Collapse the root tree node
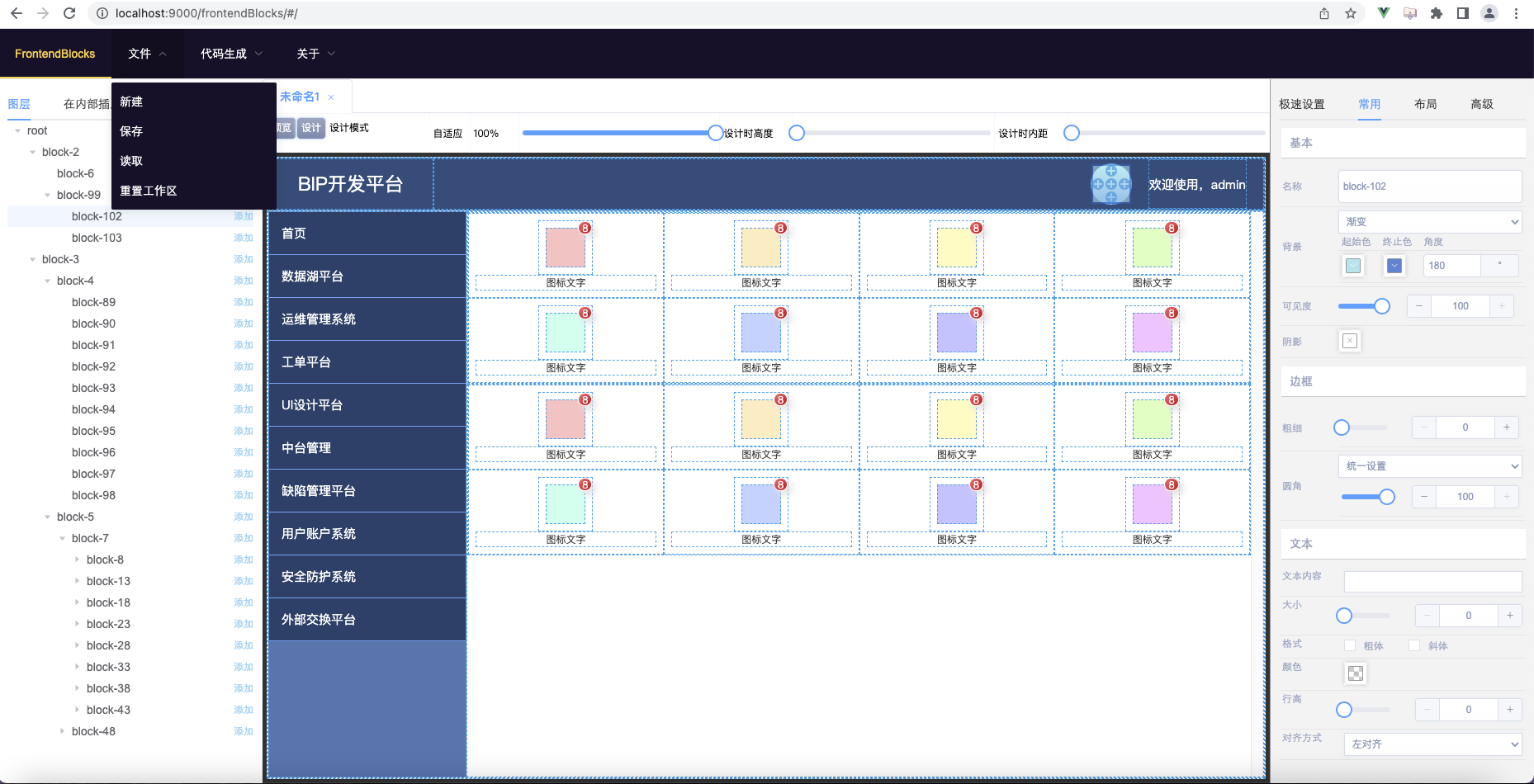Screen dimensions: 1534x784 pyautogui.click(x=17, y=130)
